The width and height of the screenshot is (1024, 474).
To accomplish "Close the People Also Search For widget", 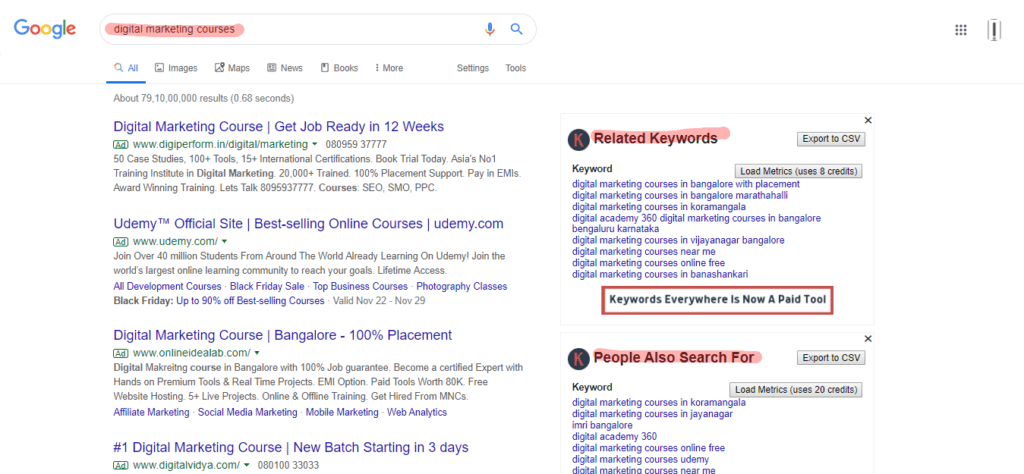I will [868, 339].
